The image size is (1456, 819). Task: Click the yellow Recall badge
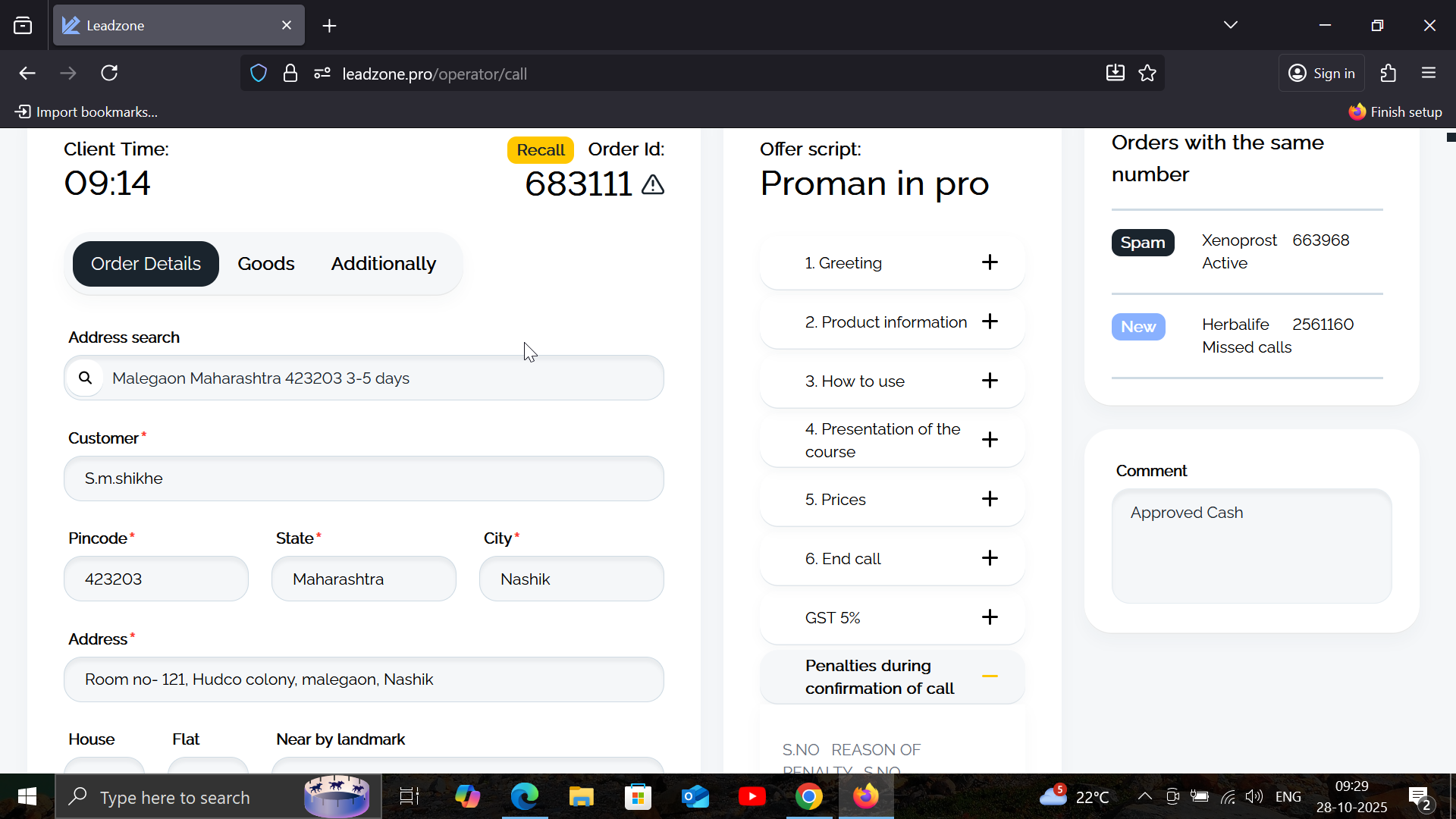(540, 150)
